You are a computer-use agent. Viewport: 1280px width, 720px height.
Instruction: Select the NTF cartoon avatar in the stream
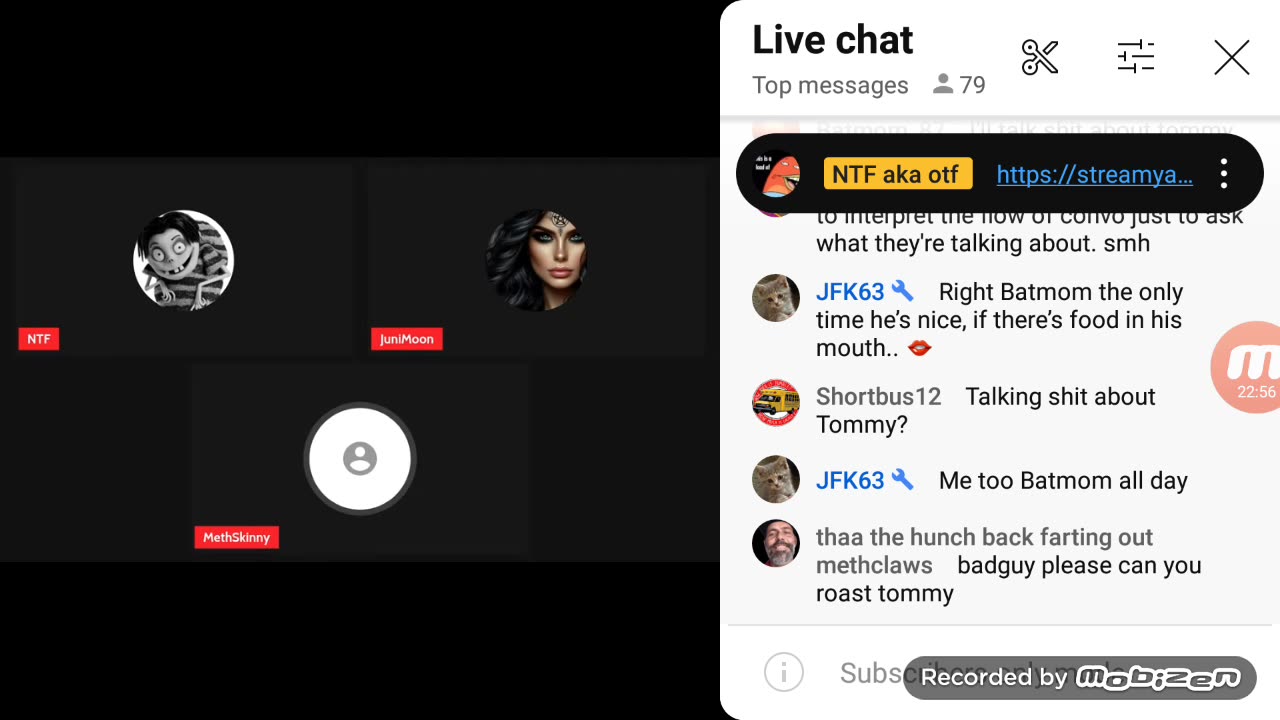click(183, 261)
